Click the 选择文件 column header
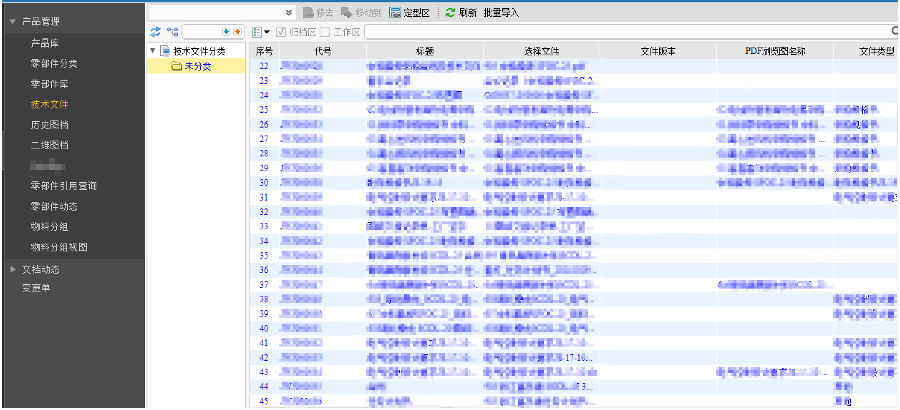The width and height of the screenshot is (900, 410). pyautogui.click(x=541, y=51)
